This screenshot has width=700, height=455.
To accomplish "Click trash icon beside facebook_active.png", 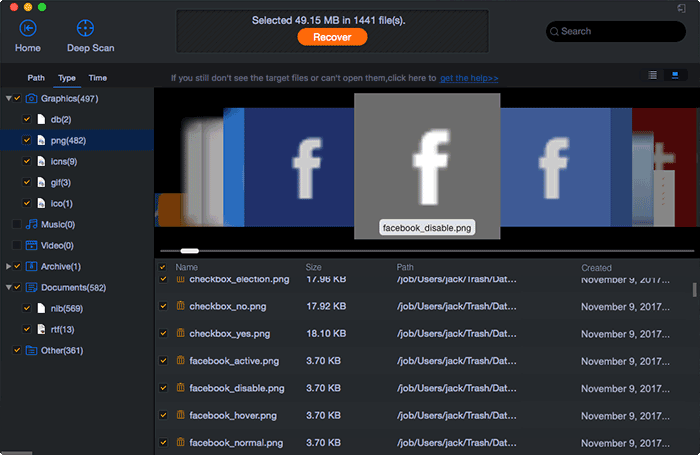I will coord(180,360).
